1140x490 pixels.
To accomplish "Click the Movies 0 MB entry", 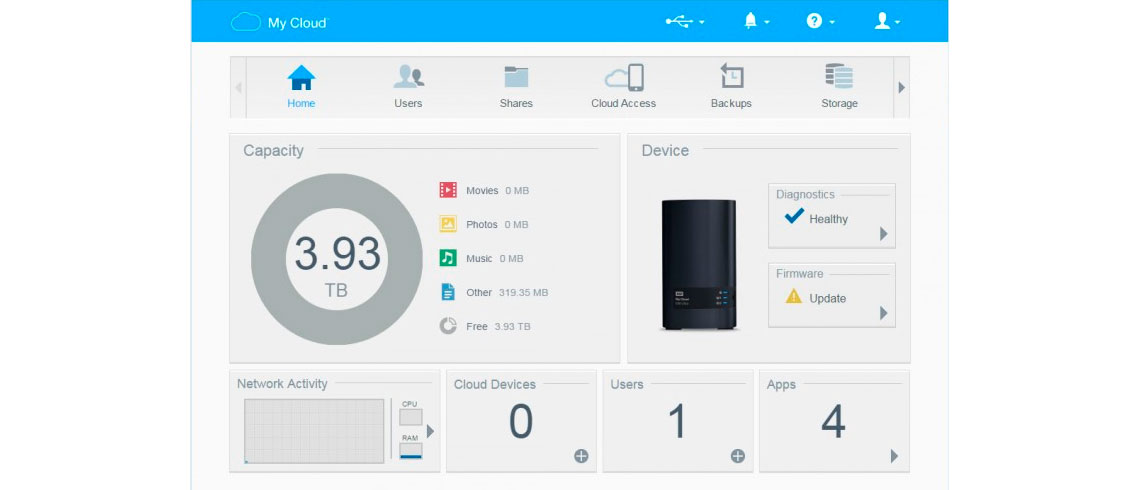I will tap(497, 190).
